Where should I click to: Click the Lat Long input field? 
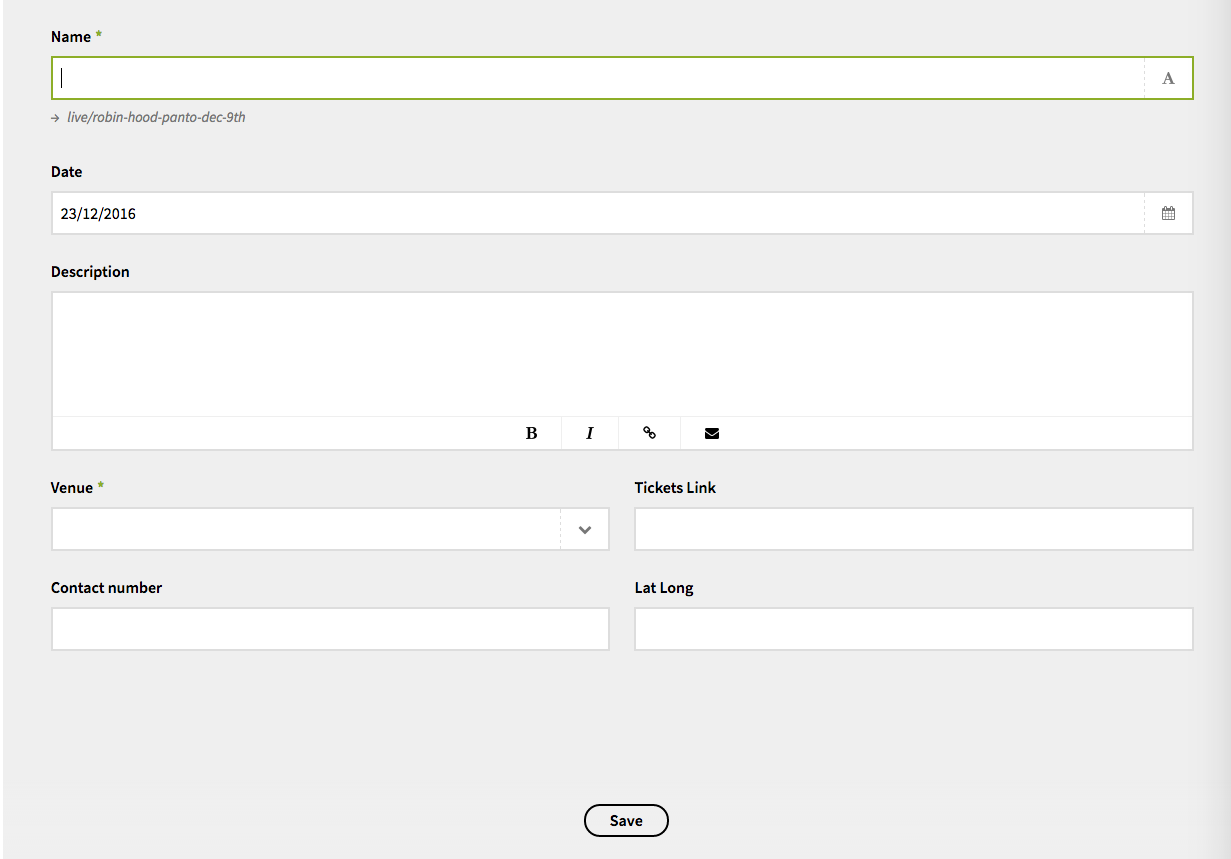tap(913, 629)
